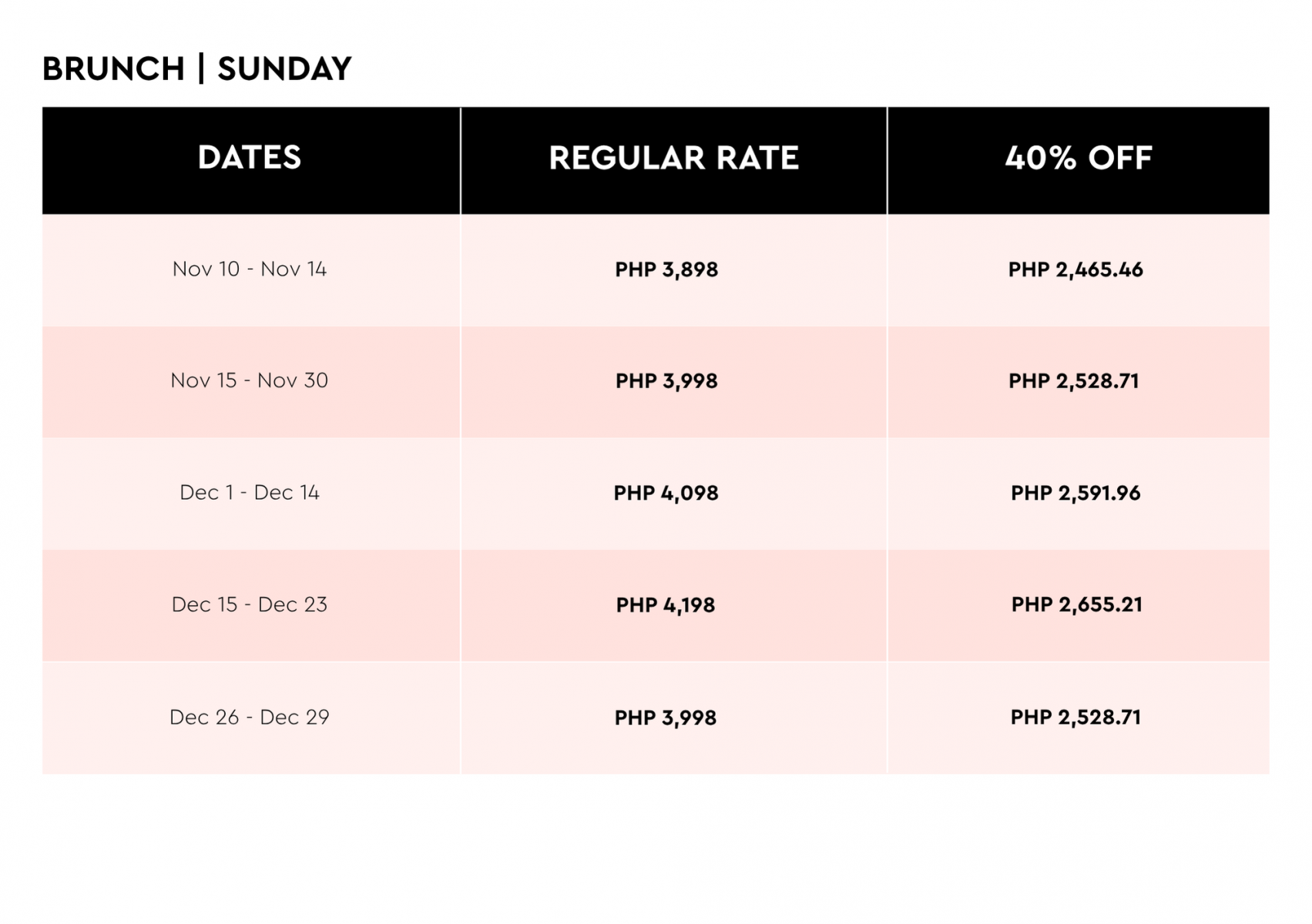
Task: Click regular rate for Dec 26 - Dec 29
Action: (666, 718)
